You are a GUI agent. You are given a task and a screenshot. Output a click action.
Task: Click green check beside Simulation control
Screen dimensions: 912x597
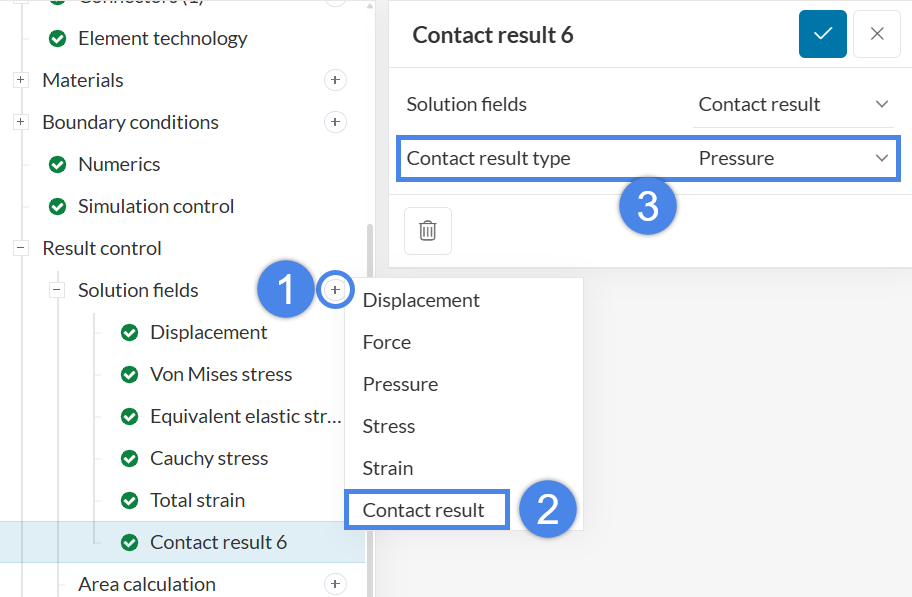[58, 206]
